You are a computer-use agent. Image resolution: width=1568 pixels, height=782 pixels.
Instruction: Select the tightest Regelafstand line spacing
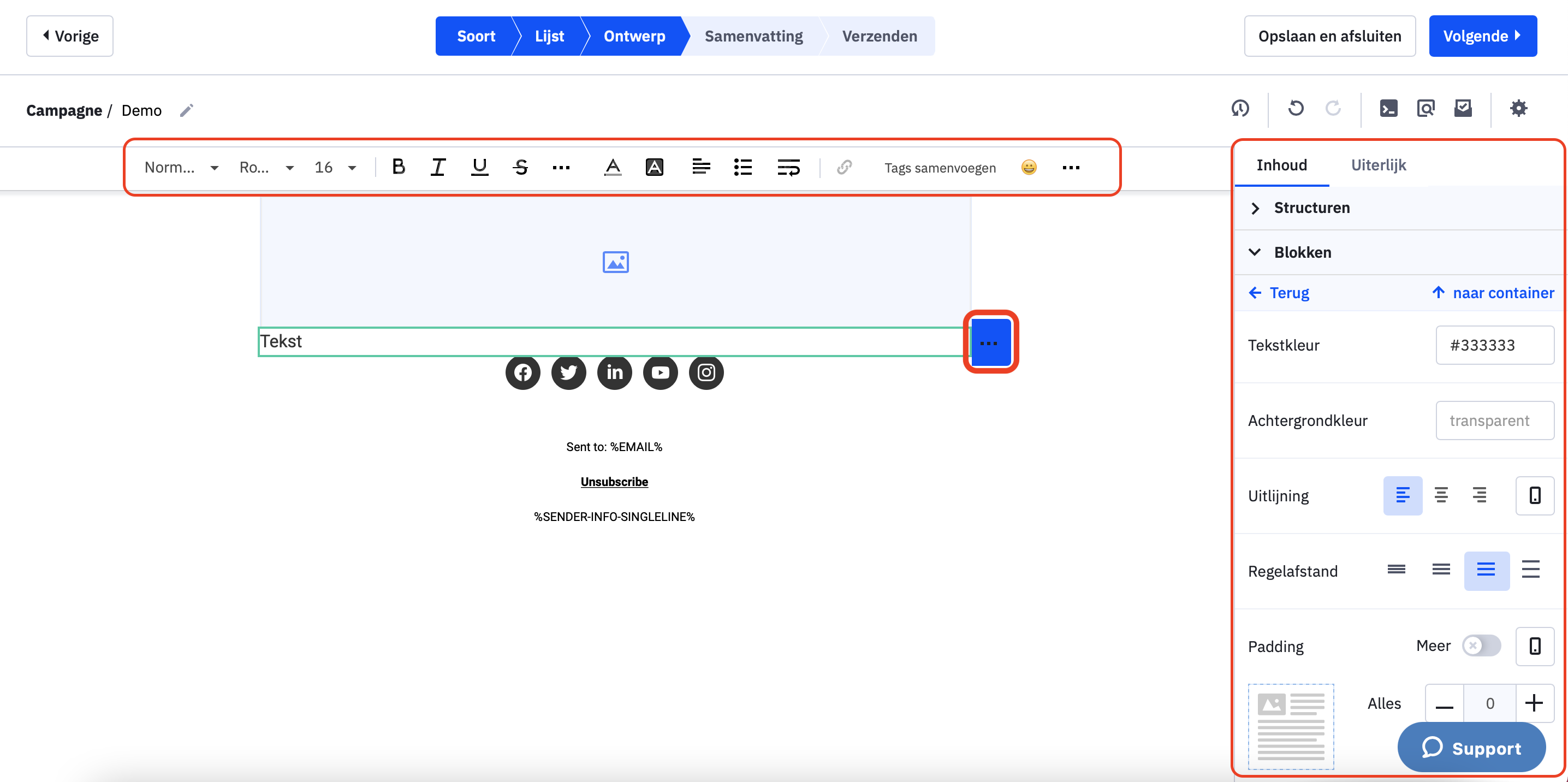pos(1397,570)
